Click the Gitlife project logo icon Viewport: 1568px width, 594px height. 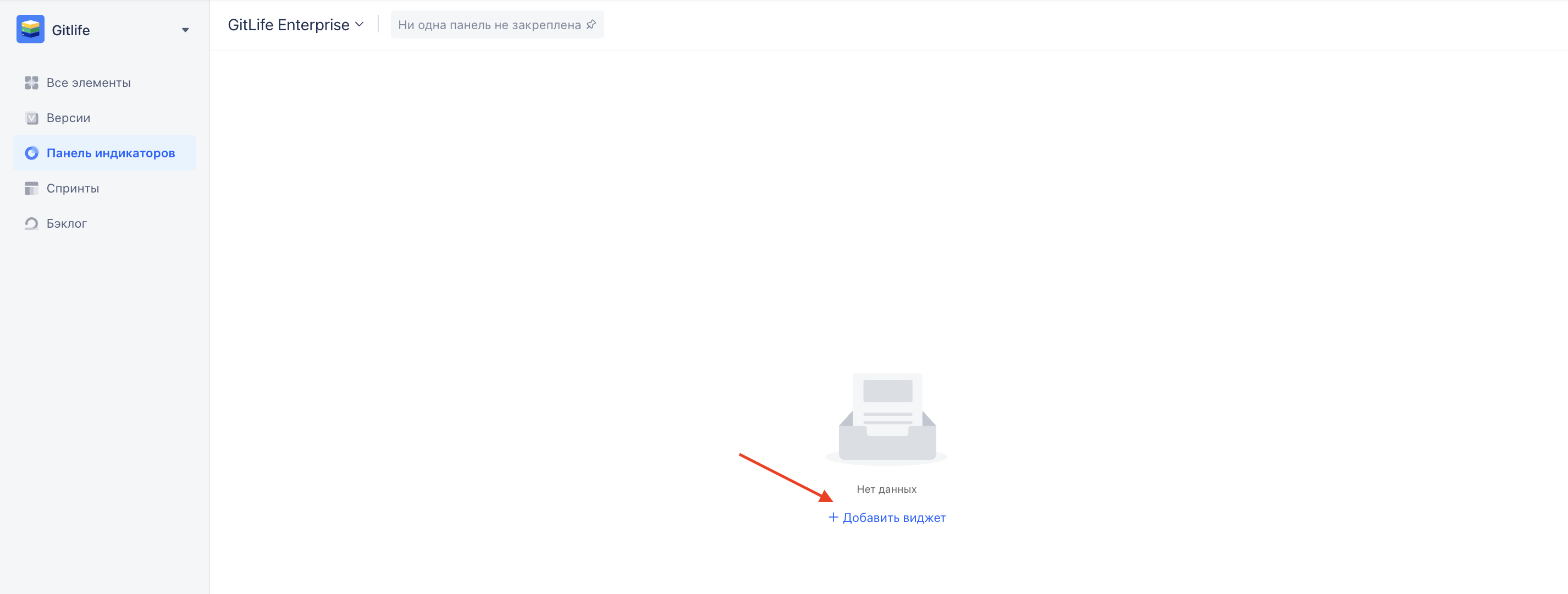click(30, 29)
